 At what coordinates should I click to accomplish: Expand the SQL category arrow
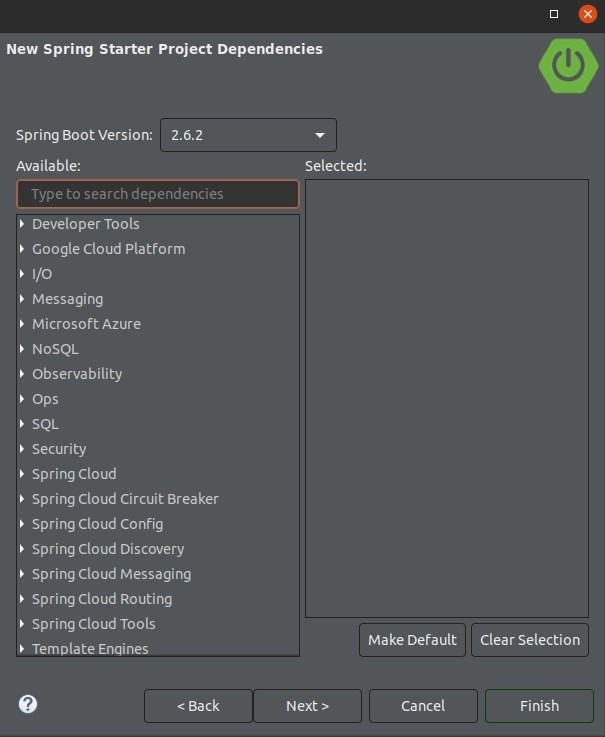[x=22, y=423]
